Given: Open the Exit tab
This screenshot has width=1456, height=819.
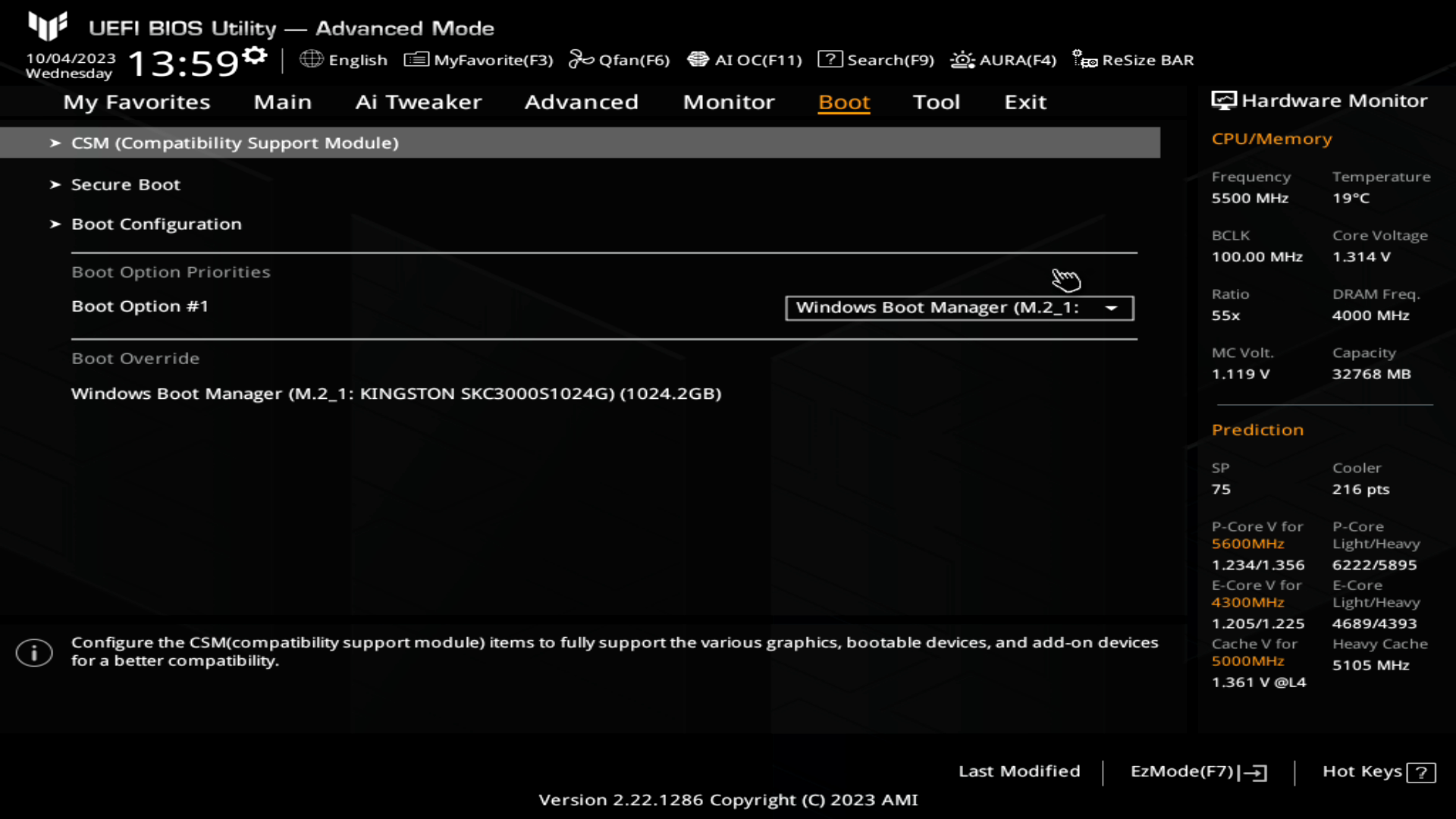Looking at the screenshot, I should [x=1025, y=102].
